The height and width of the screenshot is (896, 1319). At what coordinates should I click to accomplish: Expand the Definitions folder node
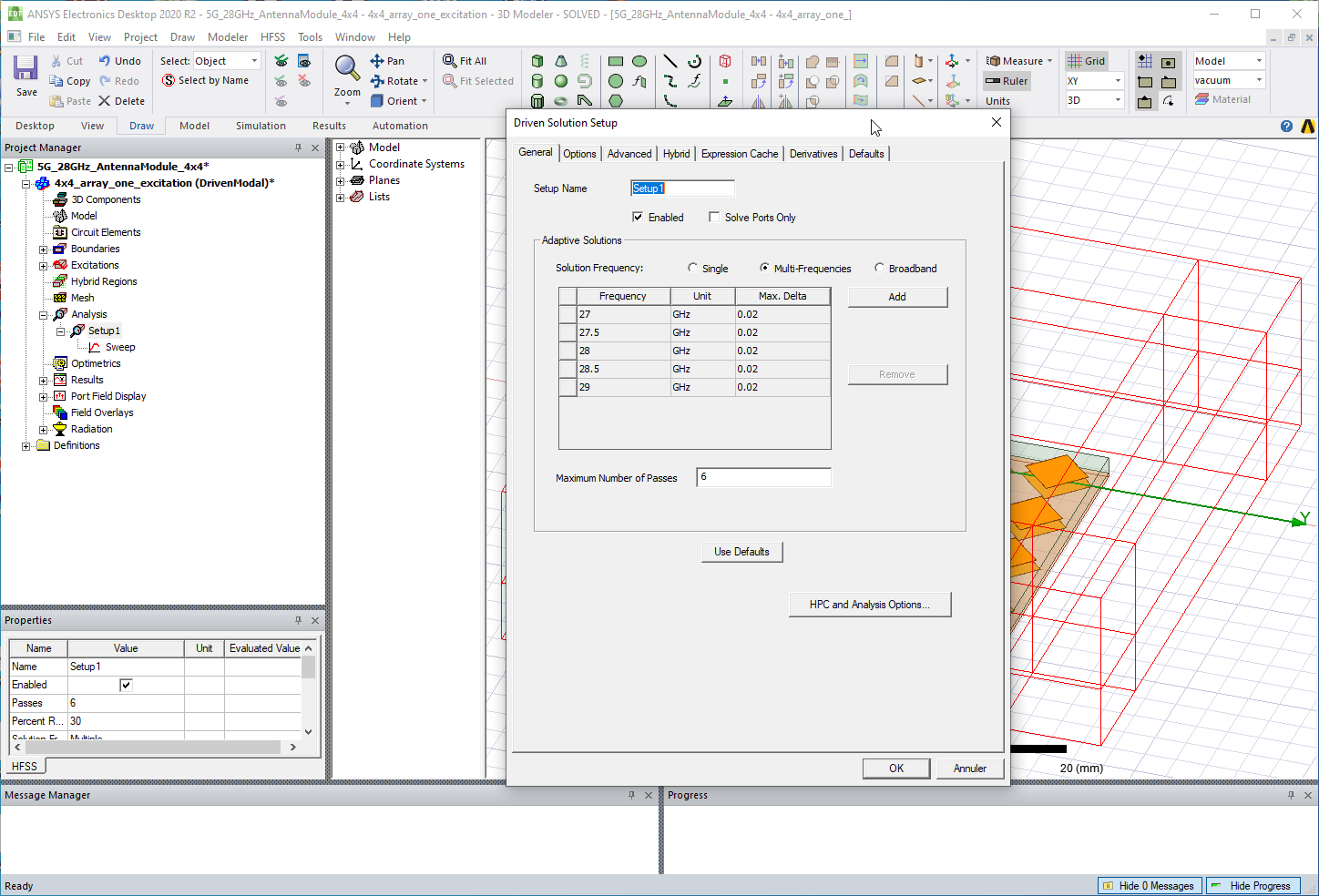(26, 446)
